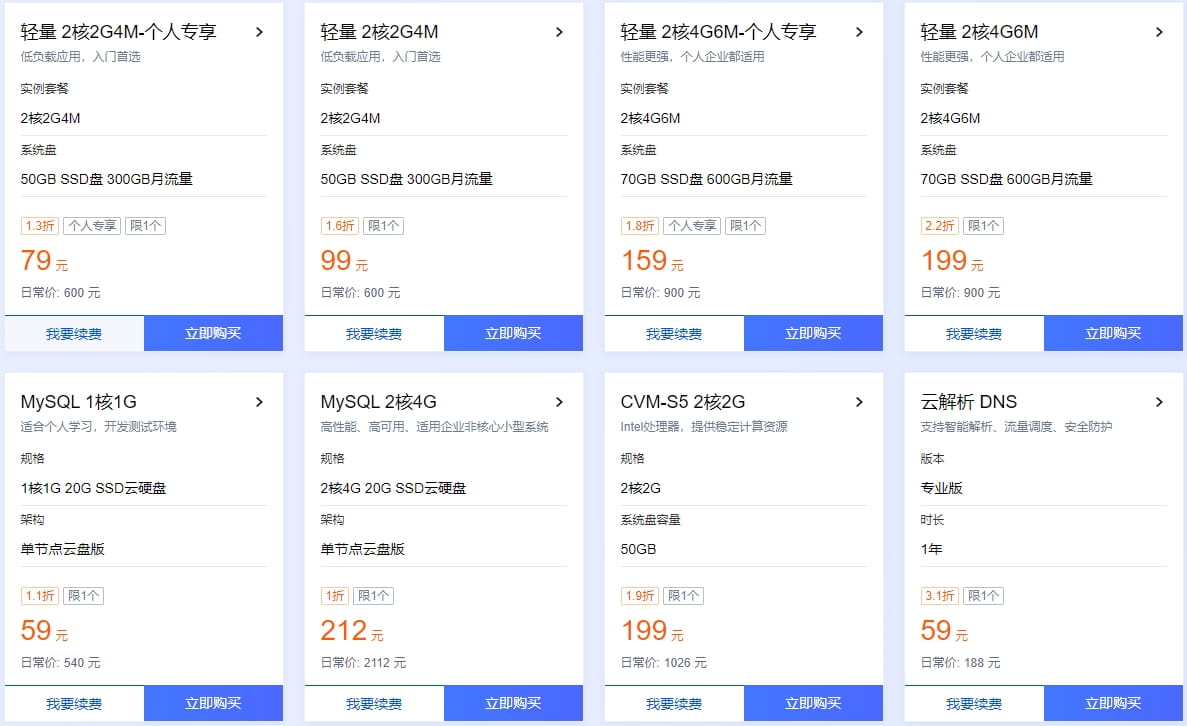The width and height of the screenshot is (1187, 726).
Task: Open details via the CVM-S5 2核2G chevron
Action: pyautogui.click(x=859, y=401)
